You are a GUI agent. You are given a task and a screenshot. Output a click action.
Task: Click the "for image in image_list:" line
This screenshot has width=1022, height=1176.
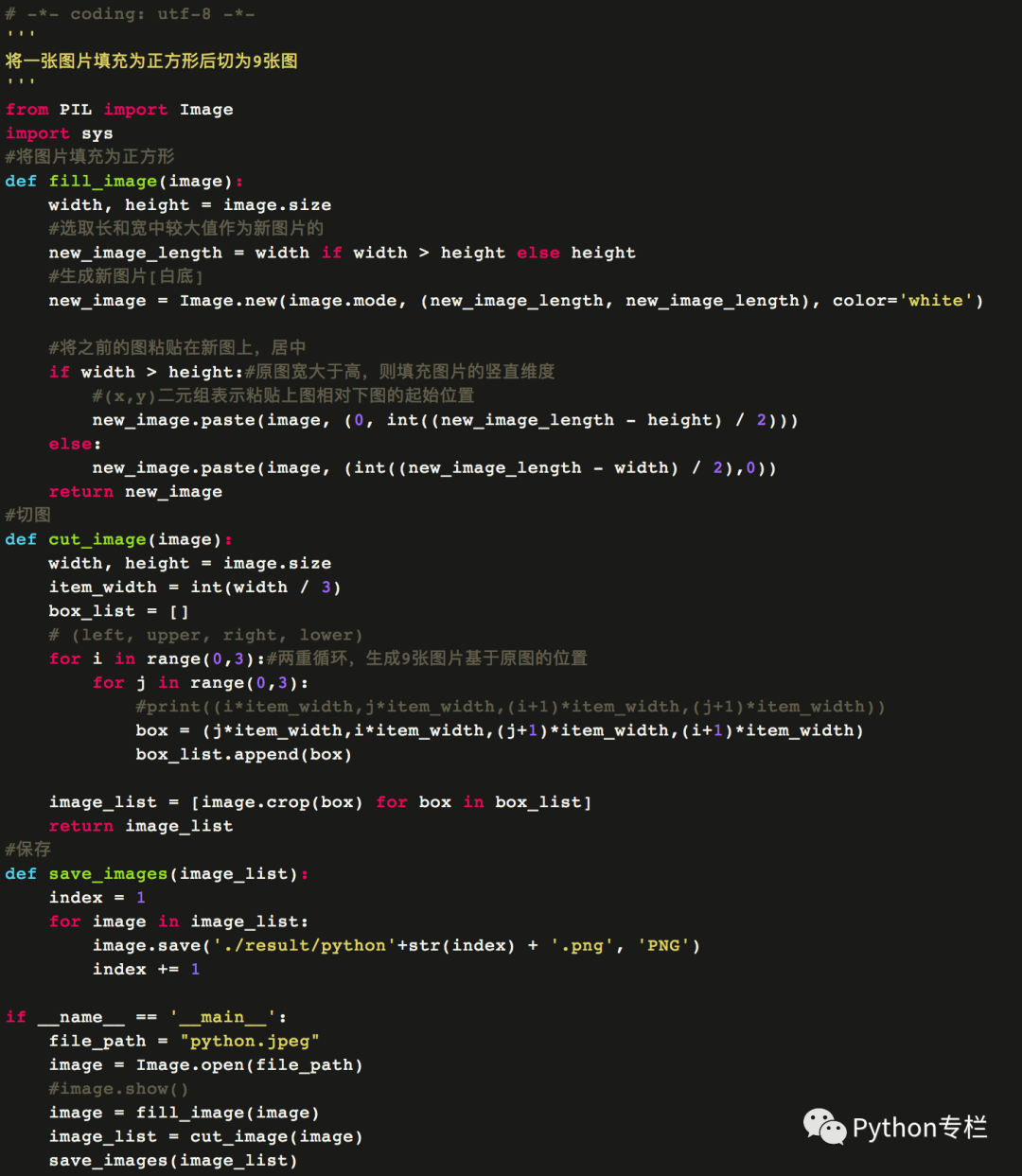[179, 921]
